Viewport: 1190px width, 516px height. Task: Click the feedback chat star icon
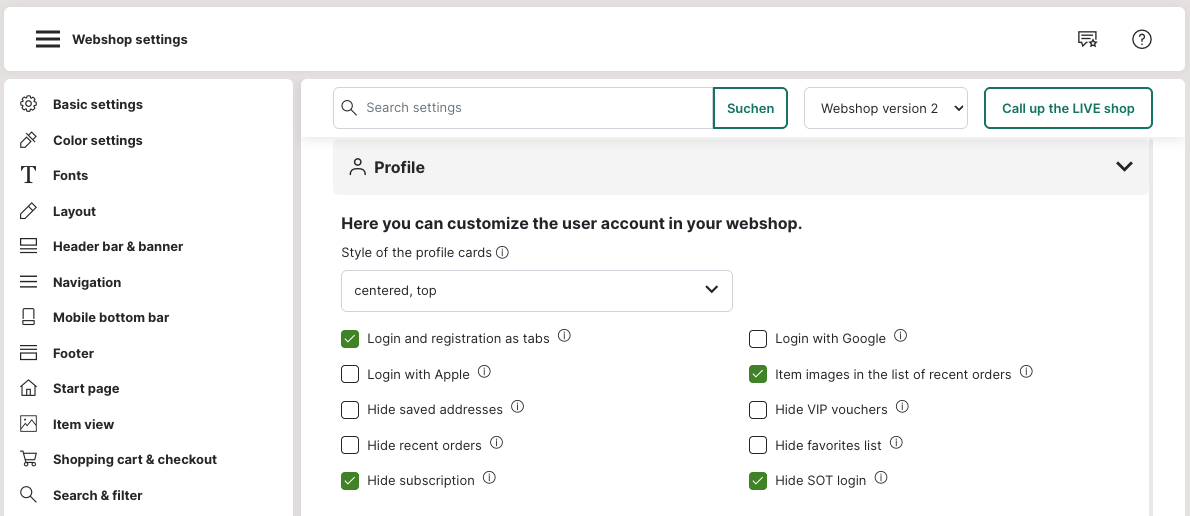click(1087, 39)
